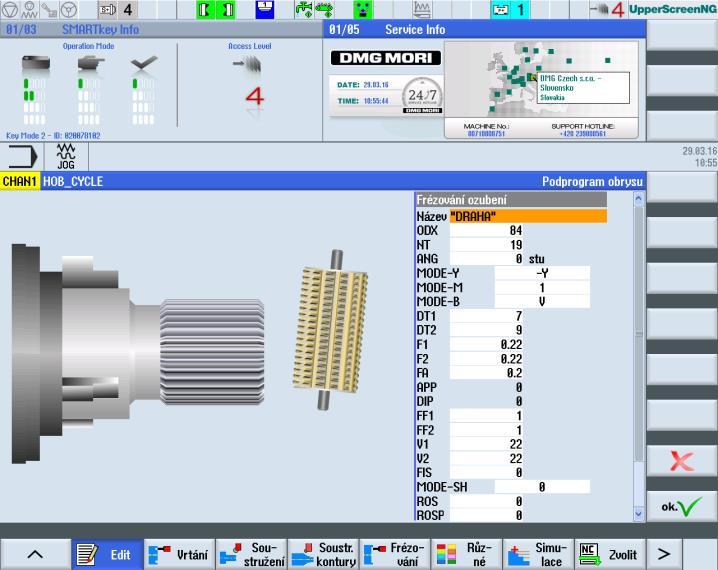
Task: Click the JOG mode icon
Action: tap(66, 157)
